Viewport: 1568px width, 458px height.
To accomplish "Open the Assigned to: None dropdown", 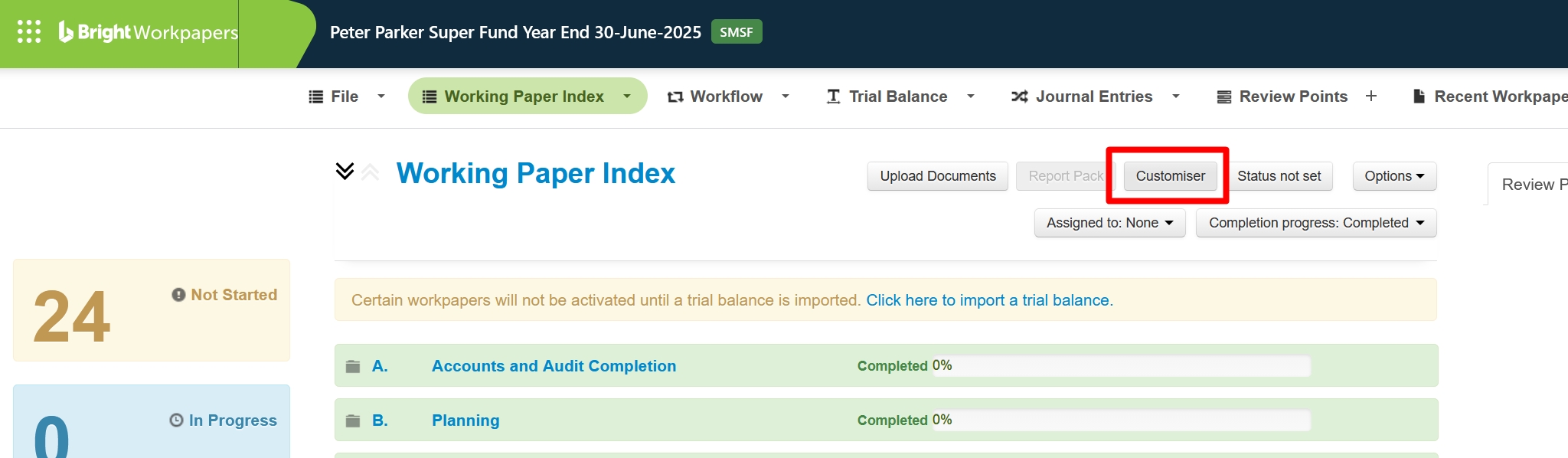I will (1109, 223).
